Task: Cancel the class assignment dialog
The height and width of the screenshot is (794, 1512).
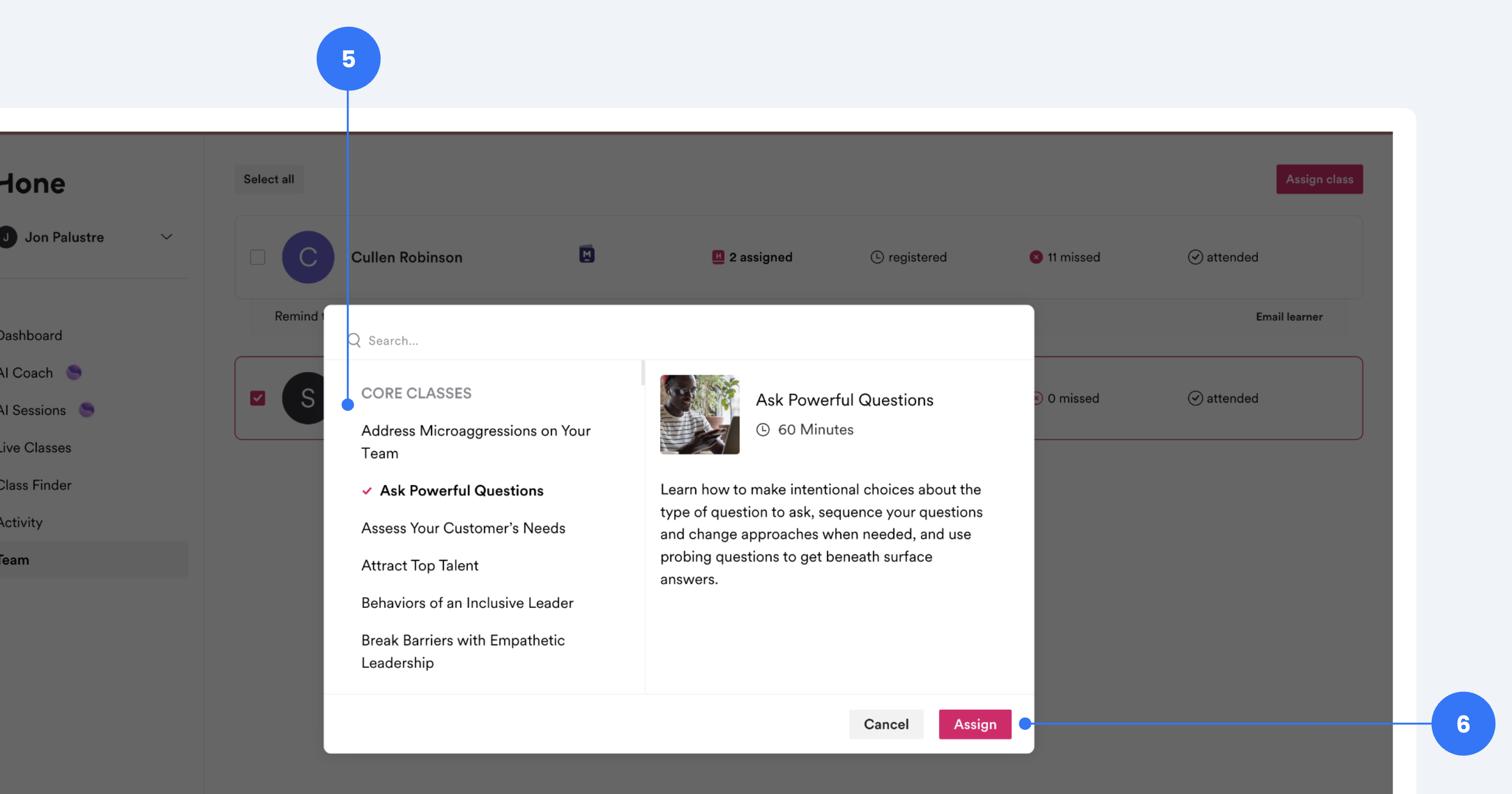Action: click(x=885, y=724)
